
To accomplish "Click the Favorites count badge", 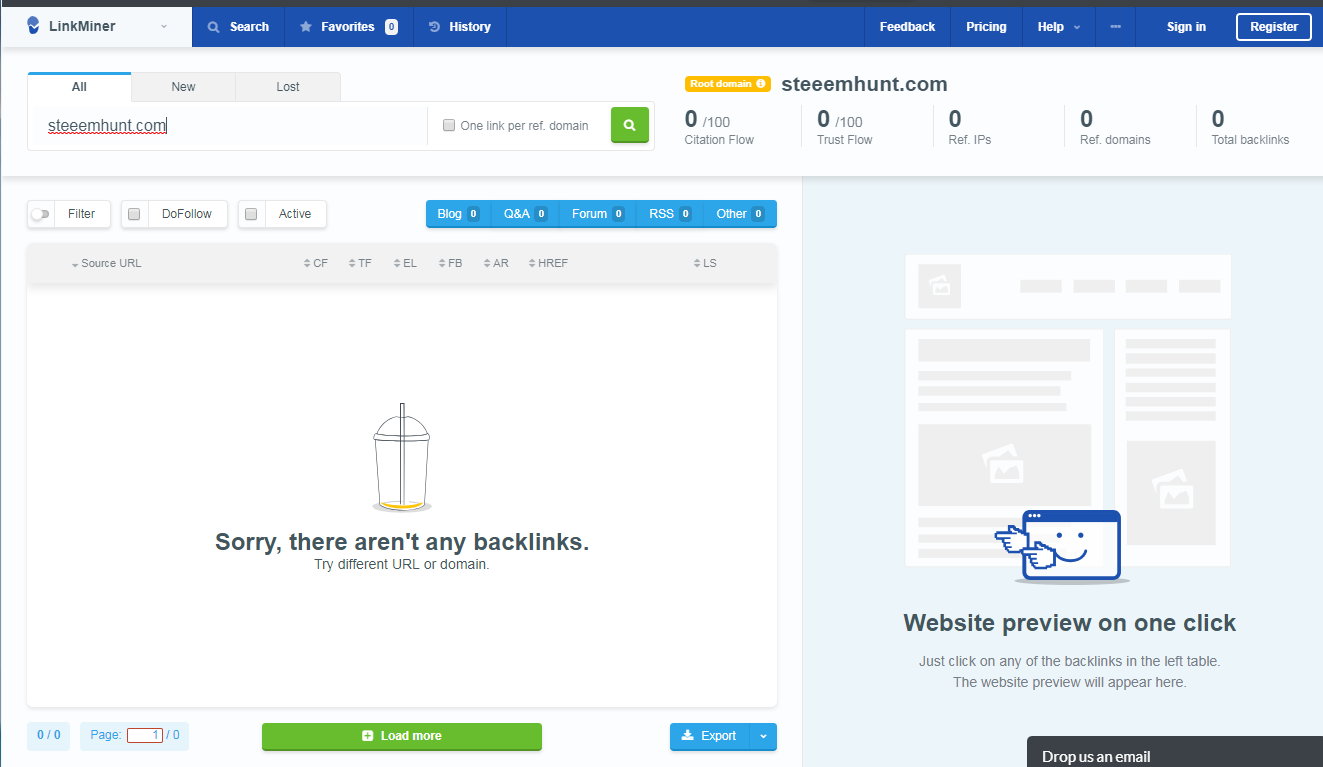I will (391, 27).
